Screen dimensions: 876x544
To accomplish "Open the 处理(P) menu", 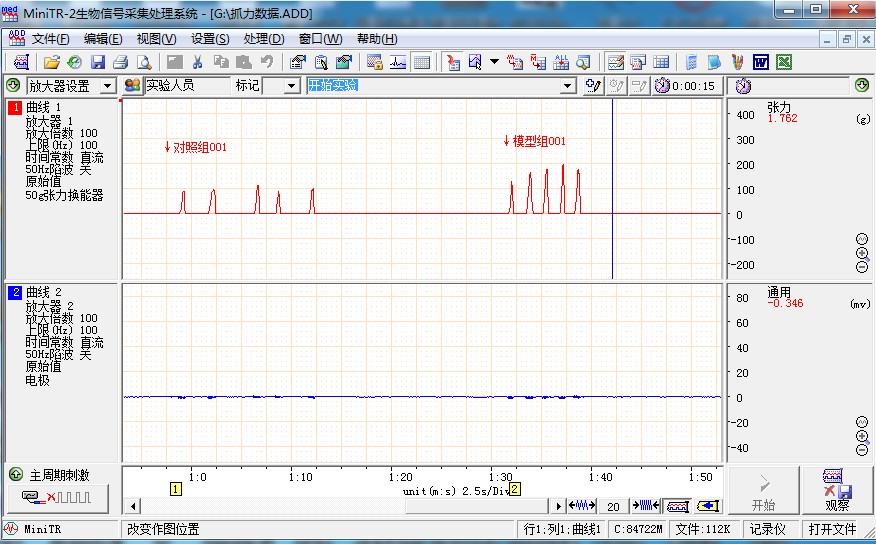I will tap(263, 39).
